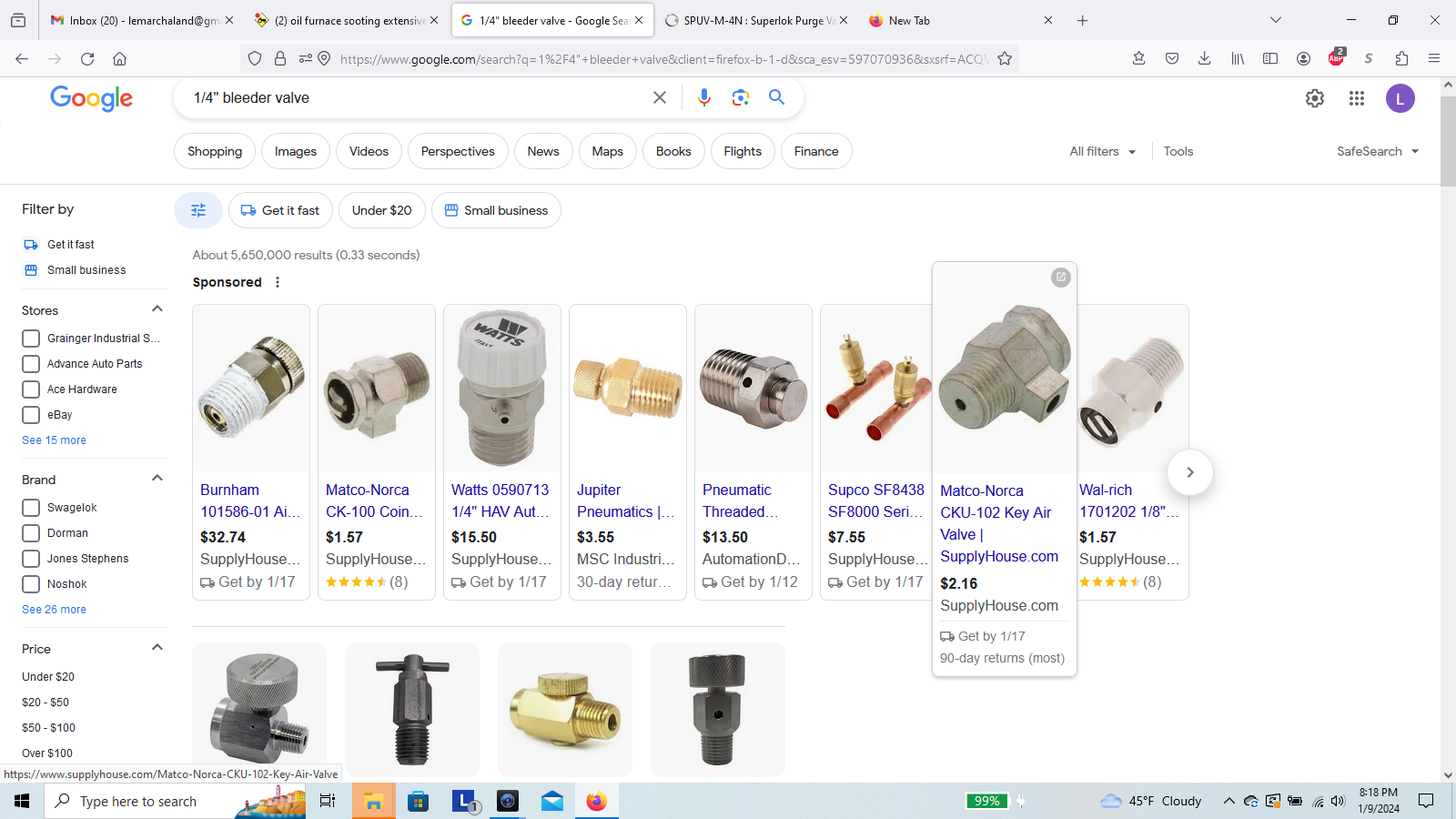Open Firefox downloads arrow icon
1456x819 pixels.
coord(1204,58)
